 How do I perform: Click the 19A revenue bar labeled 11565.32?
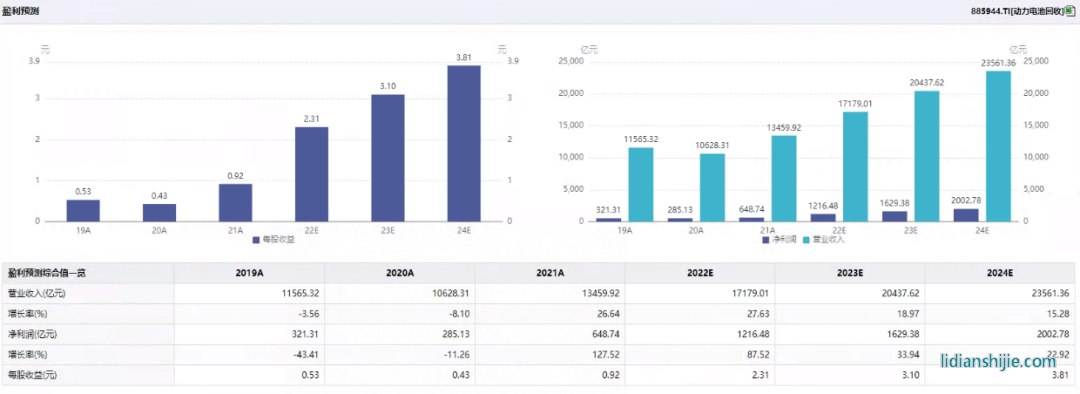(641, 185)
